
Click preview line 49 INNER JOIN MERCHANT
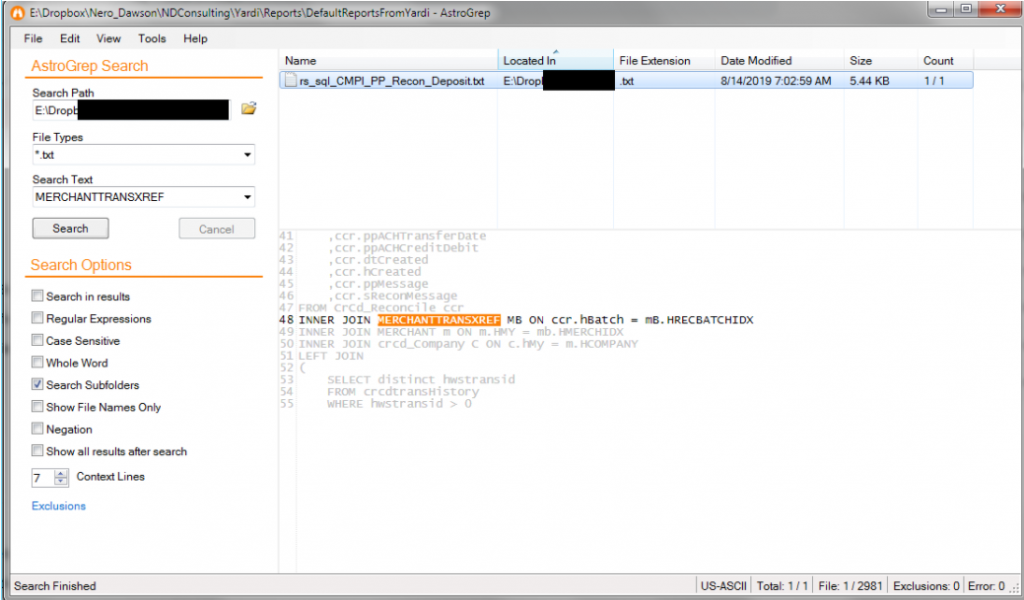pyautogui.click(x=460, y=332)
